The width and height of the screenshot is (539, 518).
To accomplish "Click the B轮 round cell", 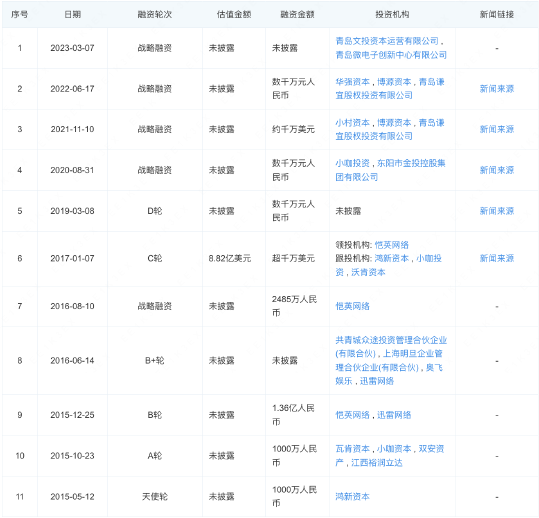I will pos(155,415).
